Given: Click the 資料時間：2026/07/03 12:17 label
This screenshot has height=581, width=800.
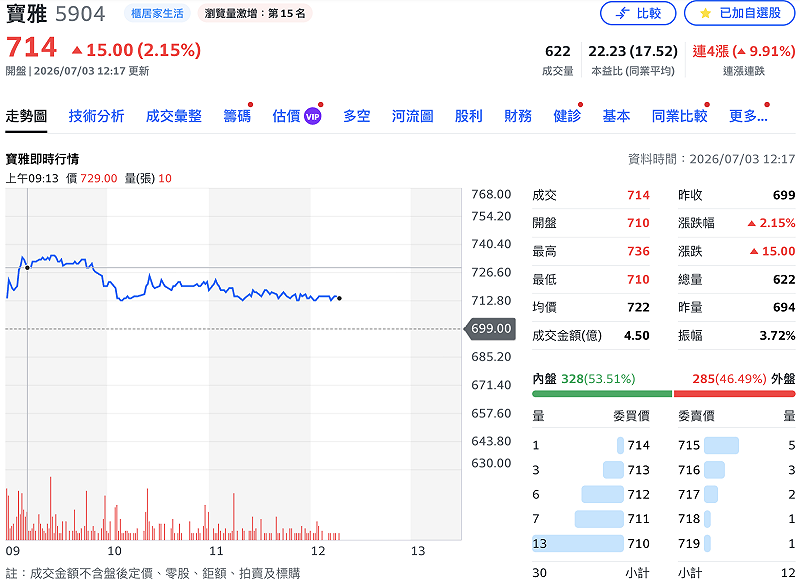Looking at the screenshot, I should coord(711,159).
